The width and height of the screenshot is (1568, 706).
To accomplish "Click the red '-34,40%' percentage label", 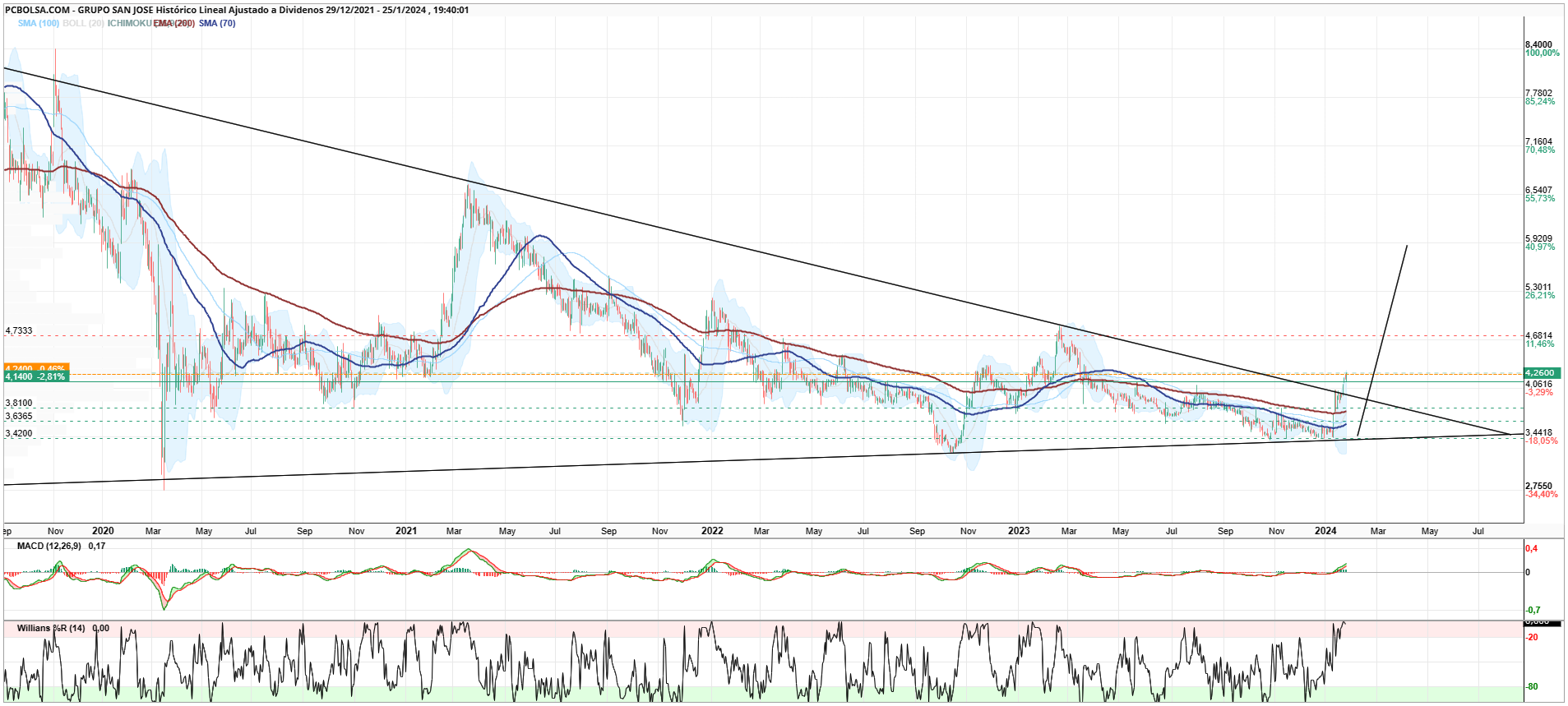I will pyautogui.click(x=1541, y=495).
